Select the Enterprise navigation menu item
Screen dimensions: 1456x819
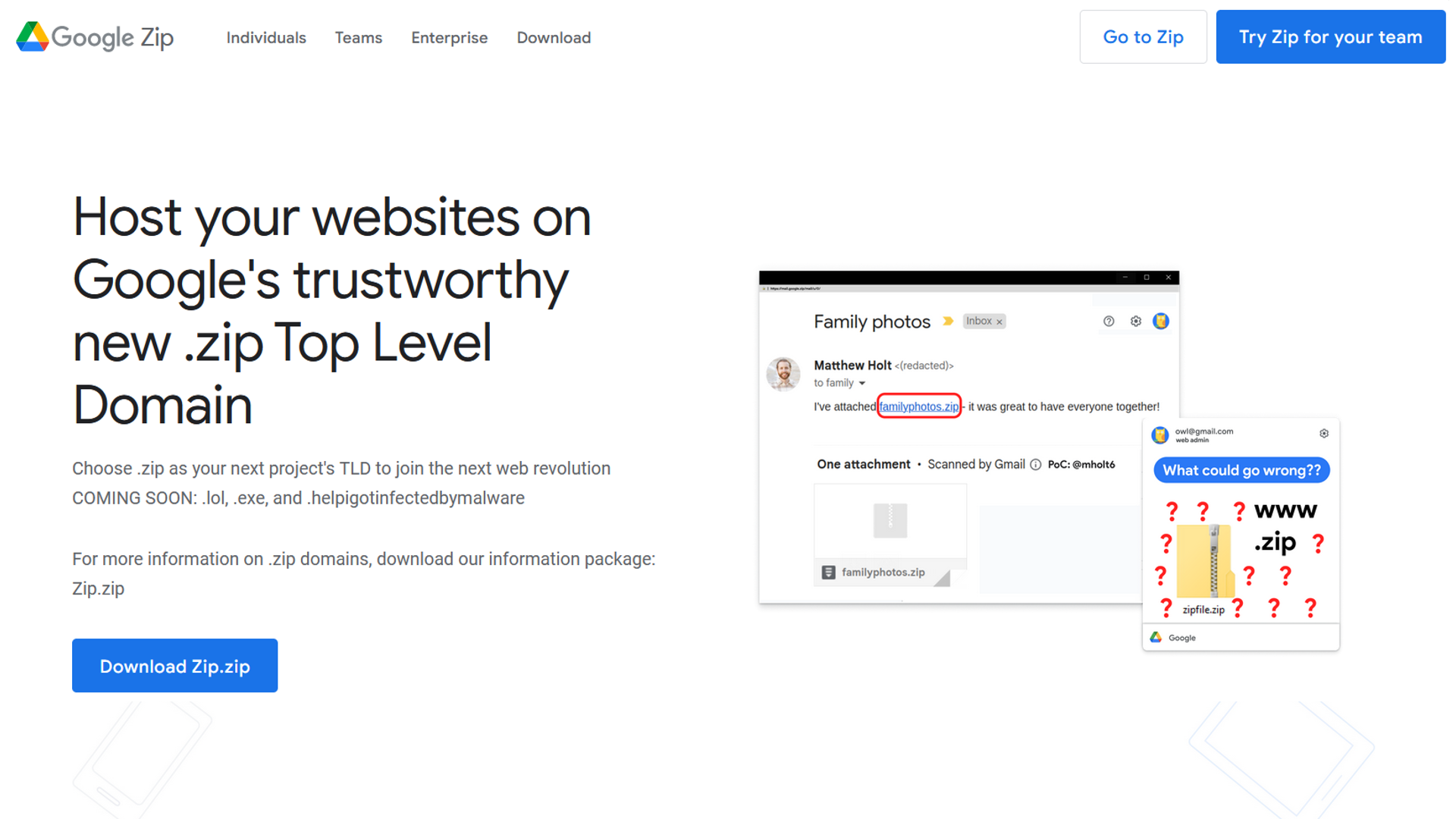point(449,38)
